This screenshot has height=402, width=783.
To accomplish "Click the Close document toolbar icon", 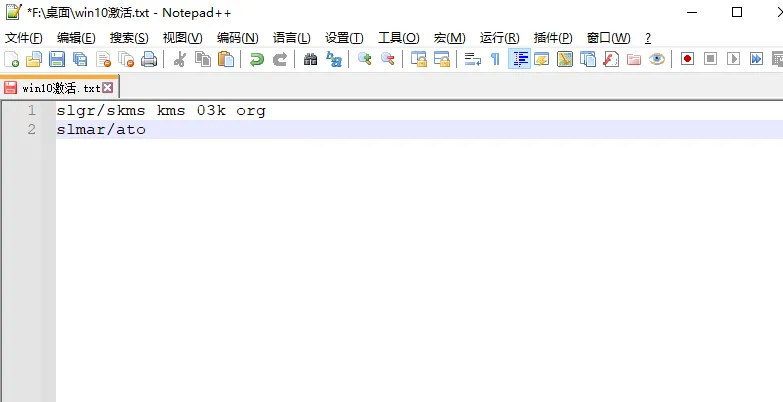I will click(x=103, y=59).
